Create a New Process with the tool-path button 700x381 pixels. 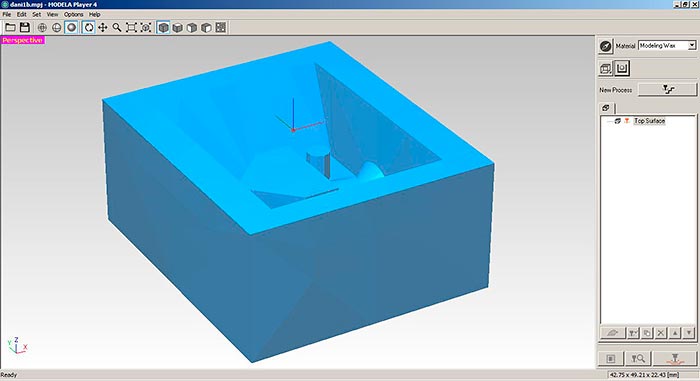pos(667,89)
